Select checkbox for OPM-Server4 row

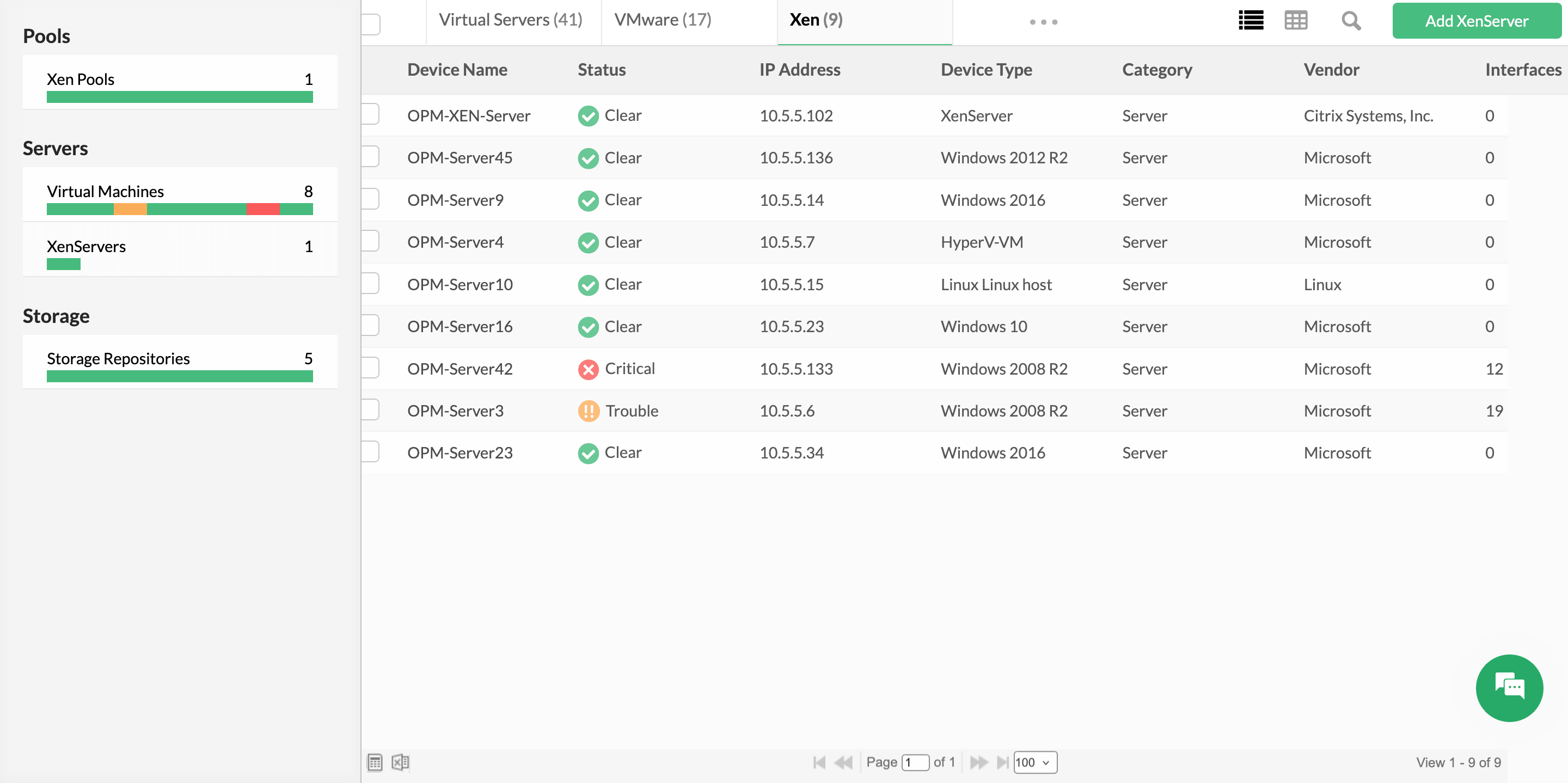click(x=370, y=241)
